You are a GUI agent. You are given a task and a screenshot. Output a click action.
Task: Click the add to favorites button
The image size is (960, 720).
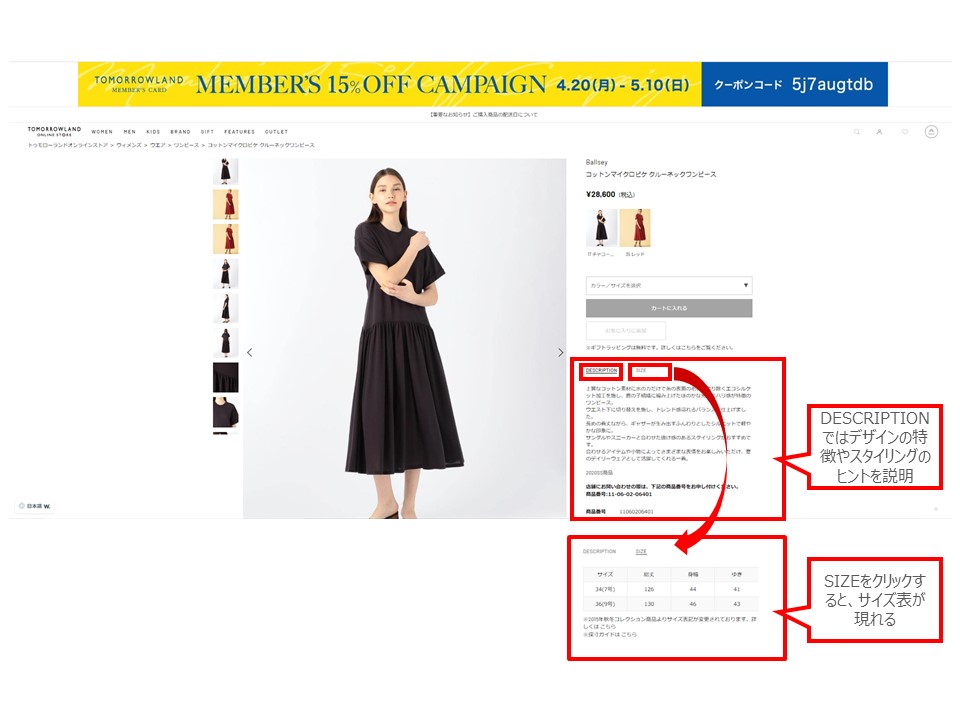point(625,331)
